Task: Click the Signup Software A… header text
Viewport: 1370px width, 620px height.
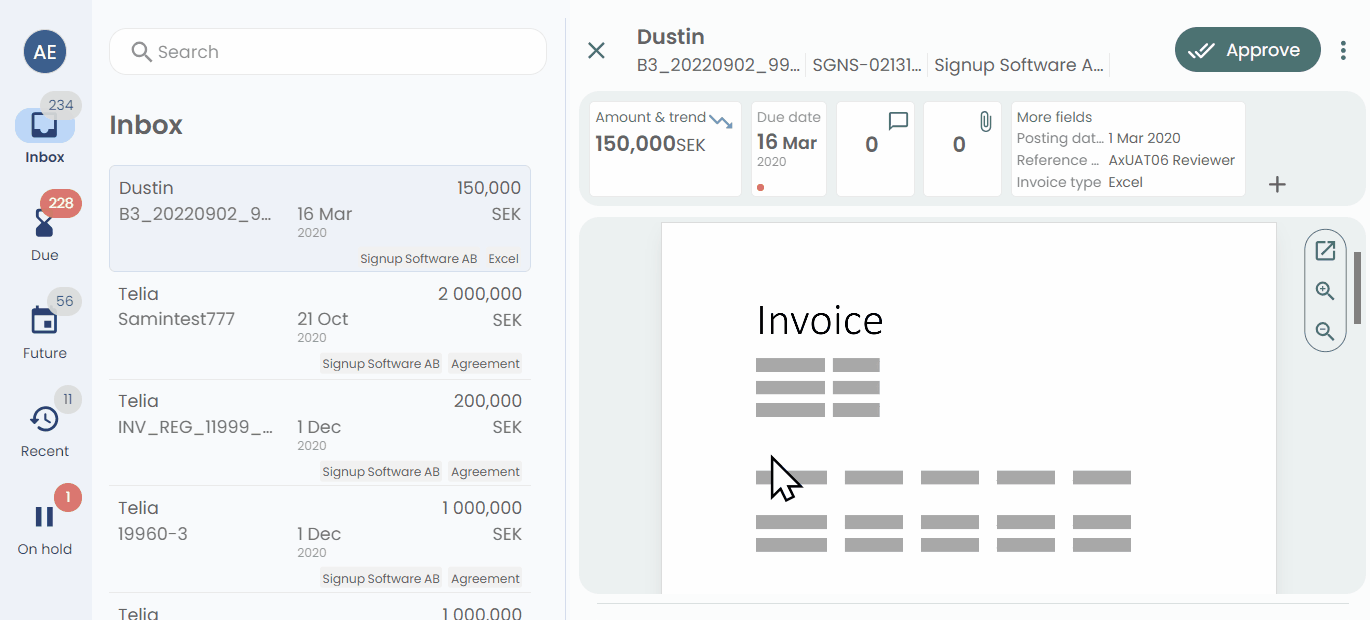Action: (x=1019, y=65)
